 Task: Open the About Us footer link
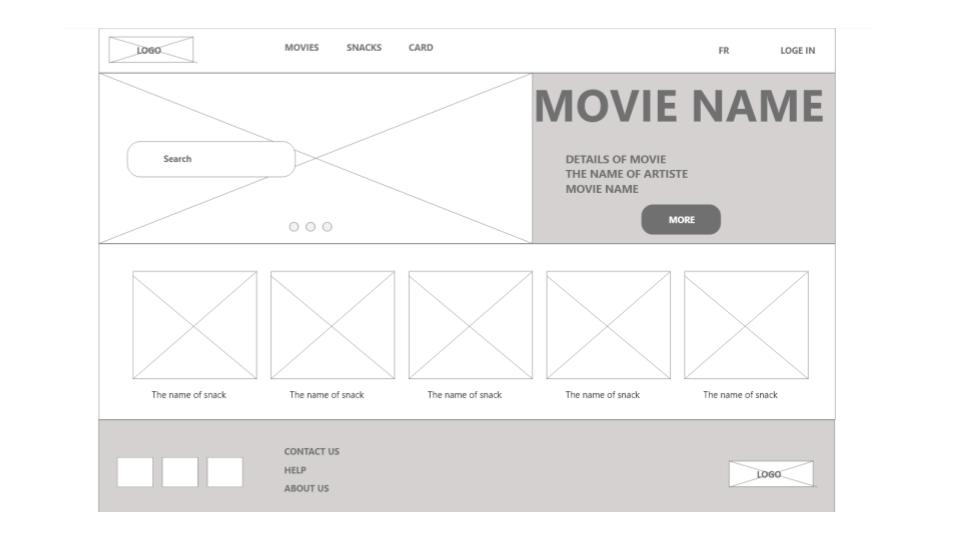(306, 489)
